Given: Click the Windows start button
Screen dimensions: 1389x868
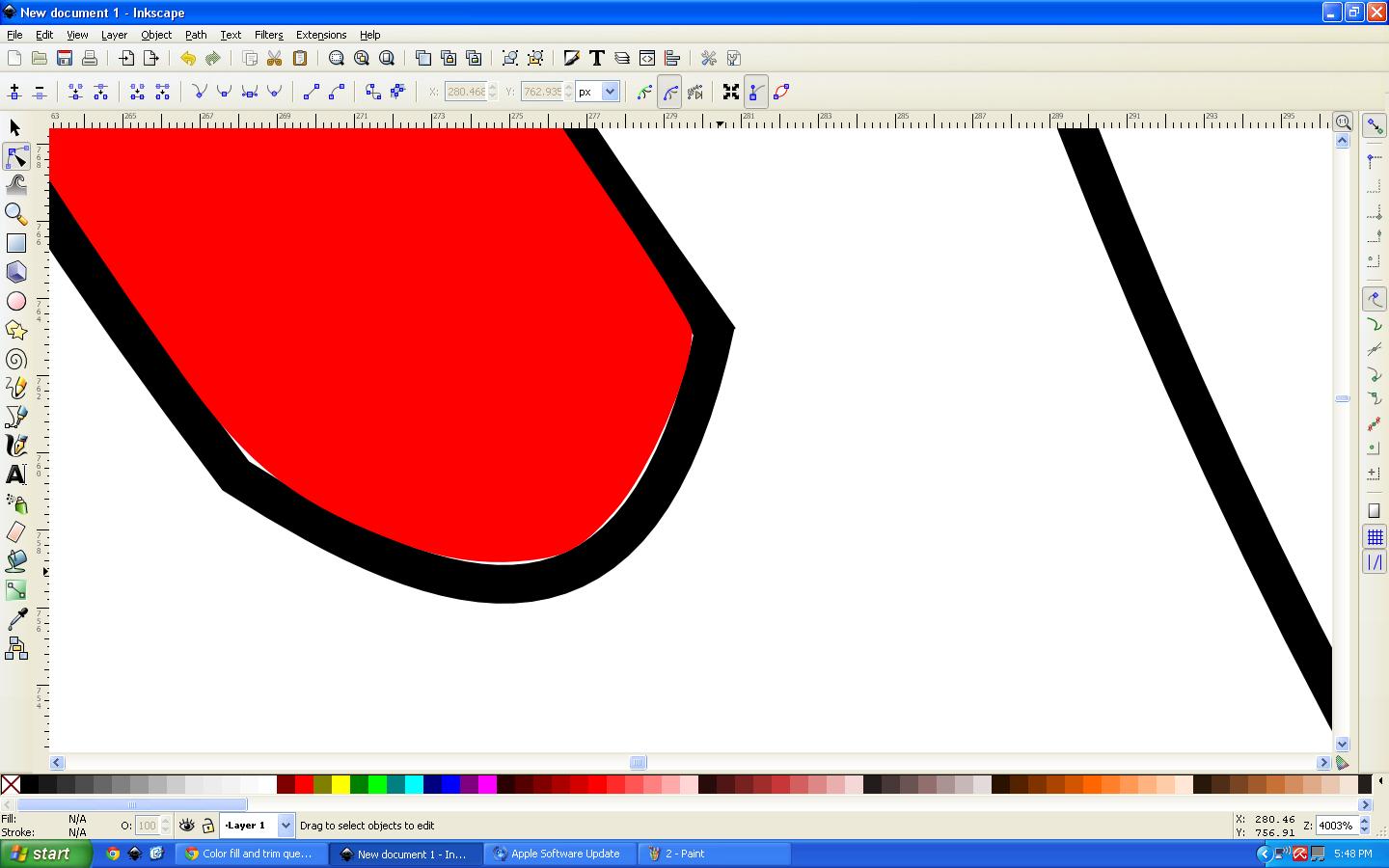Looking at the screenshot, I should [45, 854].
